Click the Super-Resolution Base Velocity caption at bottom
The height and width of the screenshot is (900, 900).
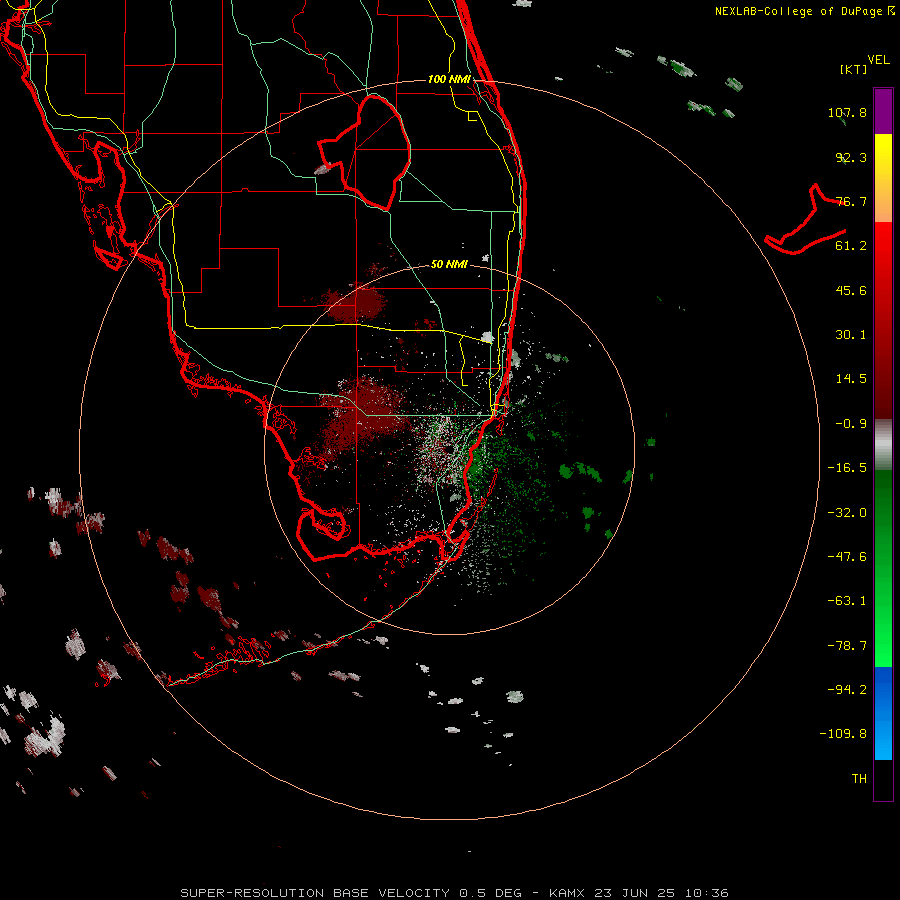(454, 893)
